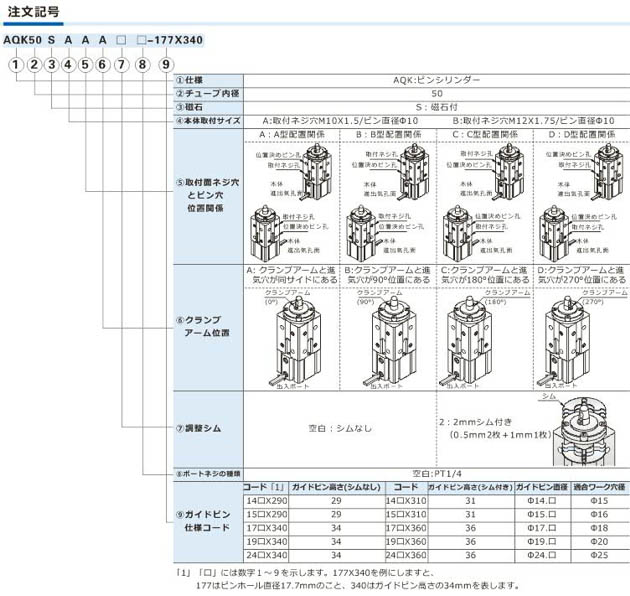Open the clamp arm 270° cylinder drawing
630x596 pixels.
tap(565, 342)
